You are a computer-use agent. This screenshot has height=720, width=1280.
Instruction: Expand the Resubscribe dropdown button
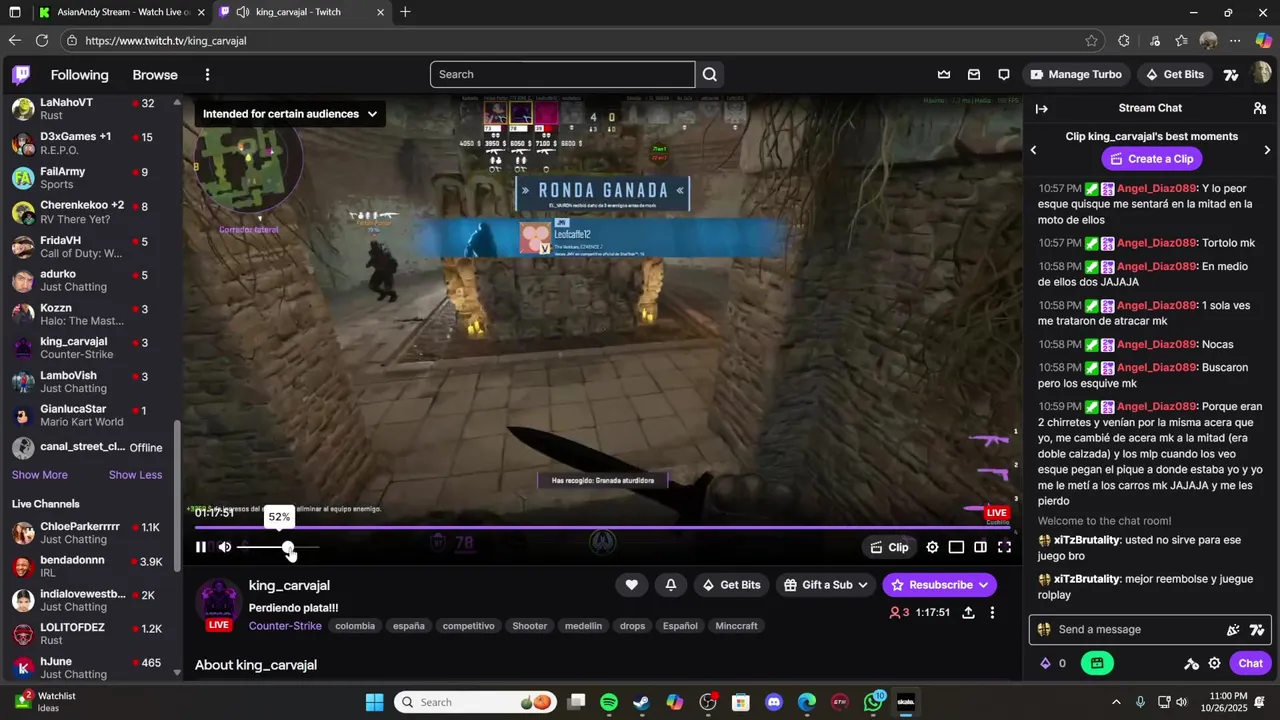tap(983, 585)
